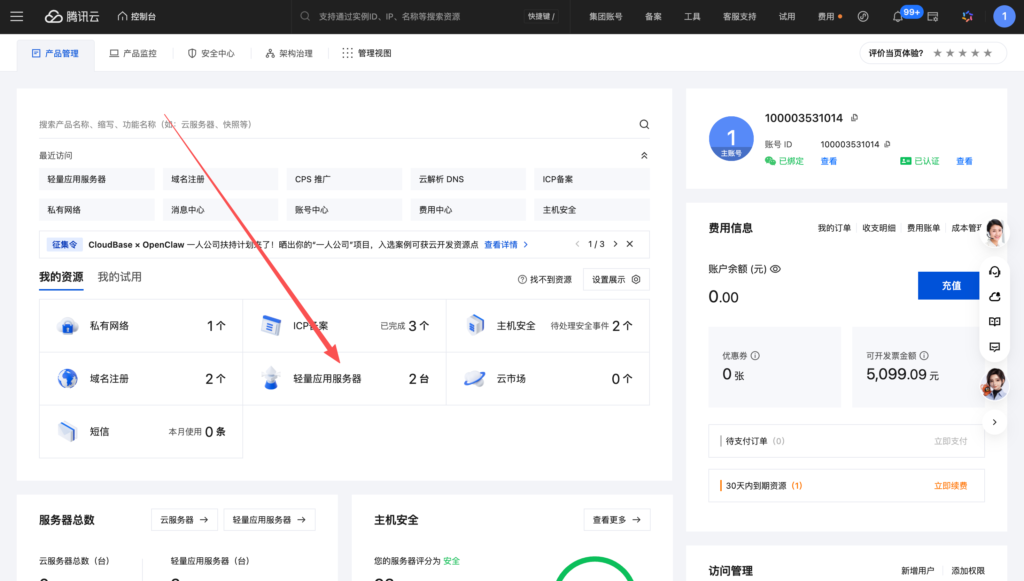Screen dimensions: 1024x581
Task: Rate page with the first star
Action: (x=937, y=53)
